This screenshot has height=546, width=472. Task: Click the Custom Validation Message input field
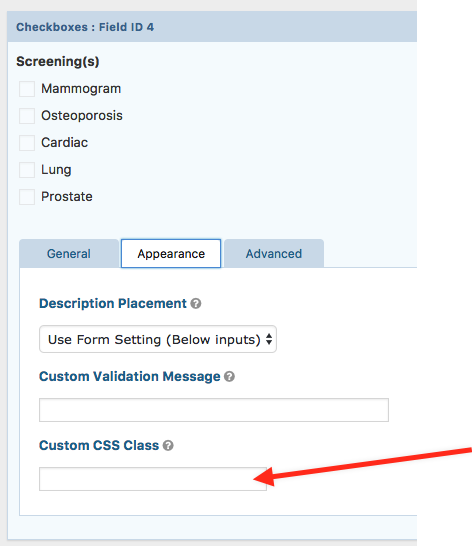click(214, 410)
